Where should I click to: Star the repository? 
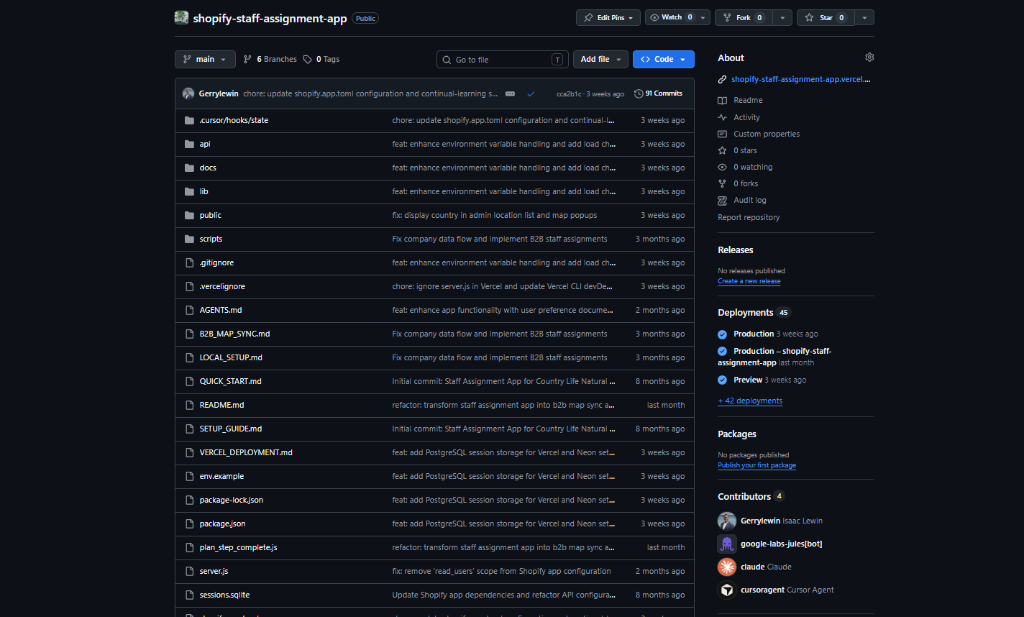pos(826,18)
